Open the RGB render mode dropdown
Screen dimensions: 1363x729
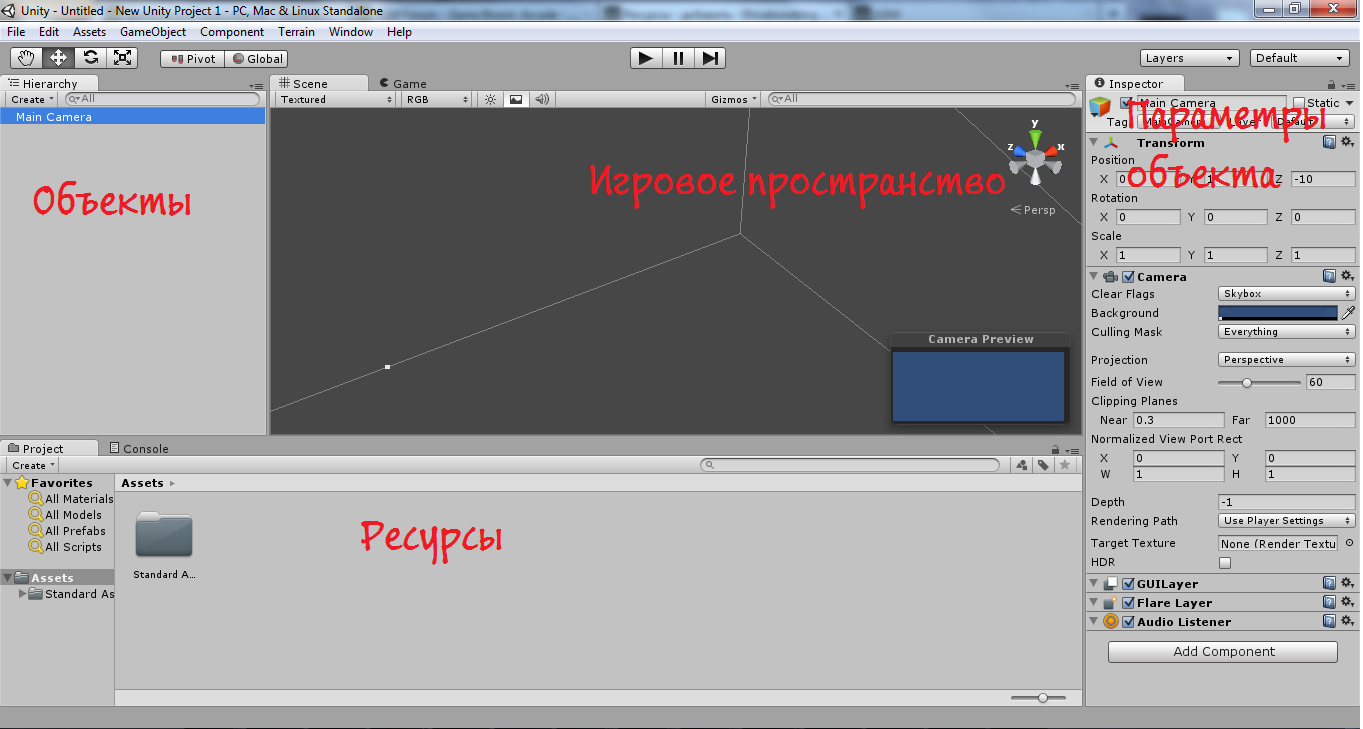(x=436, y=99)
